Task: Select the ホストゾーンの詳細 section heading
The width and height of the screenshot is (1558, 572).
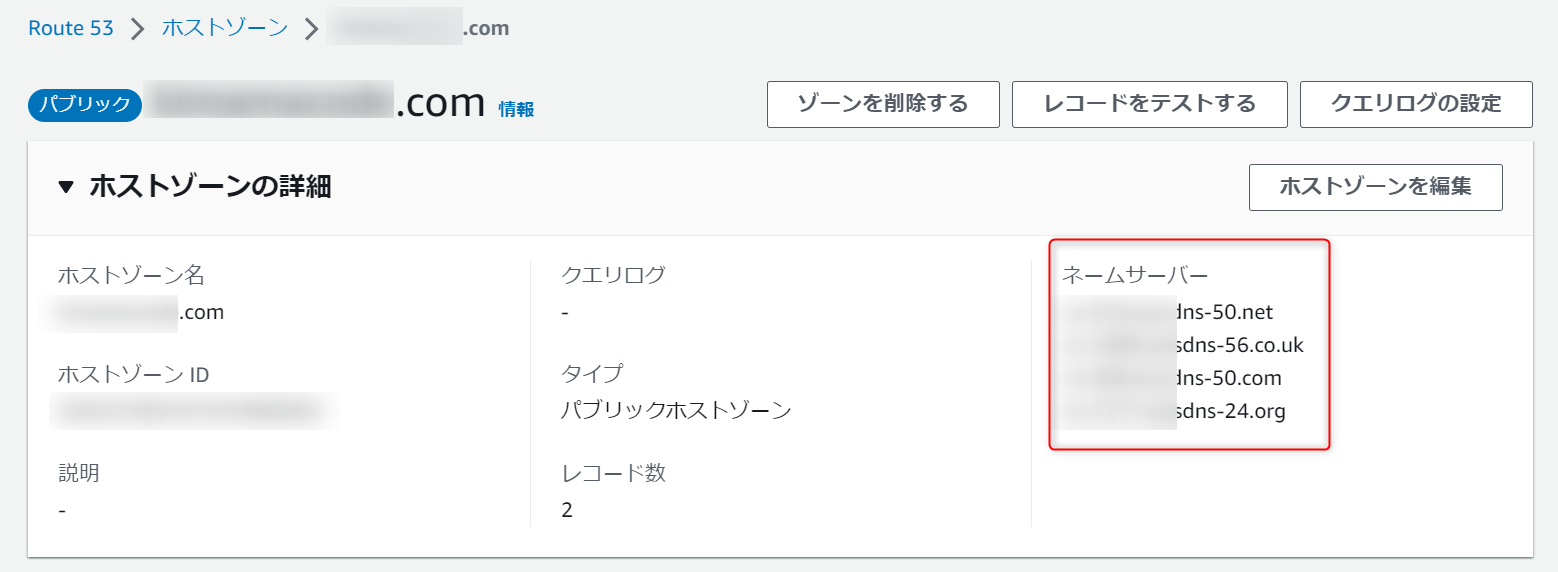Action: 210,187
